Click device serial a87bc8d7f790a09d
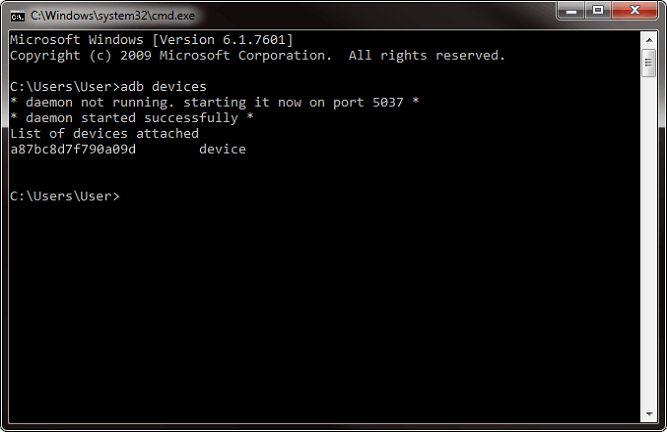 click(73, 149)
